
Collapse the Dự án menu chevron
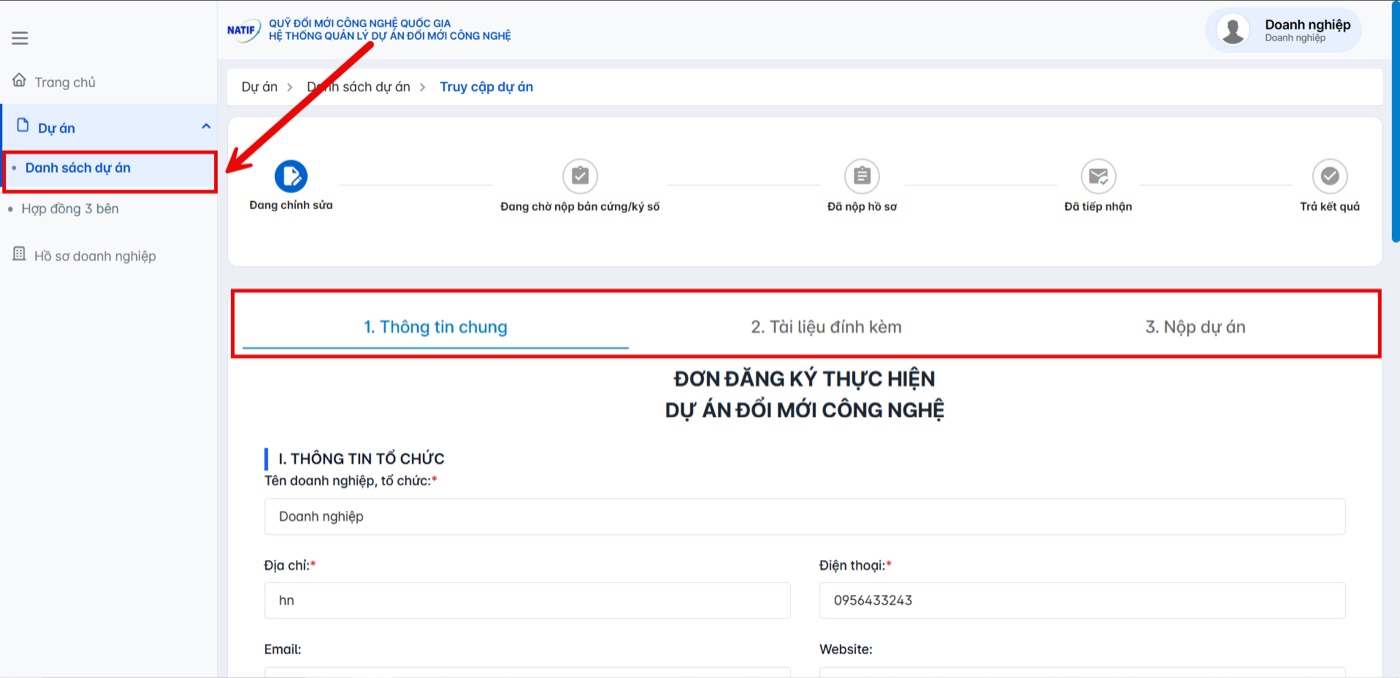[x=206, y=127]
